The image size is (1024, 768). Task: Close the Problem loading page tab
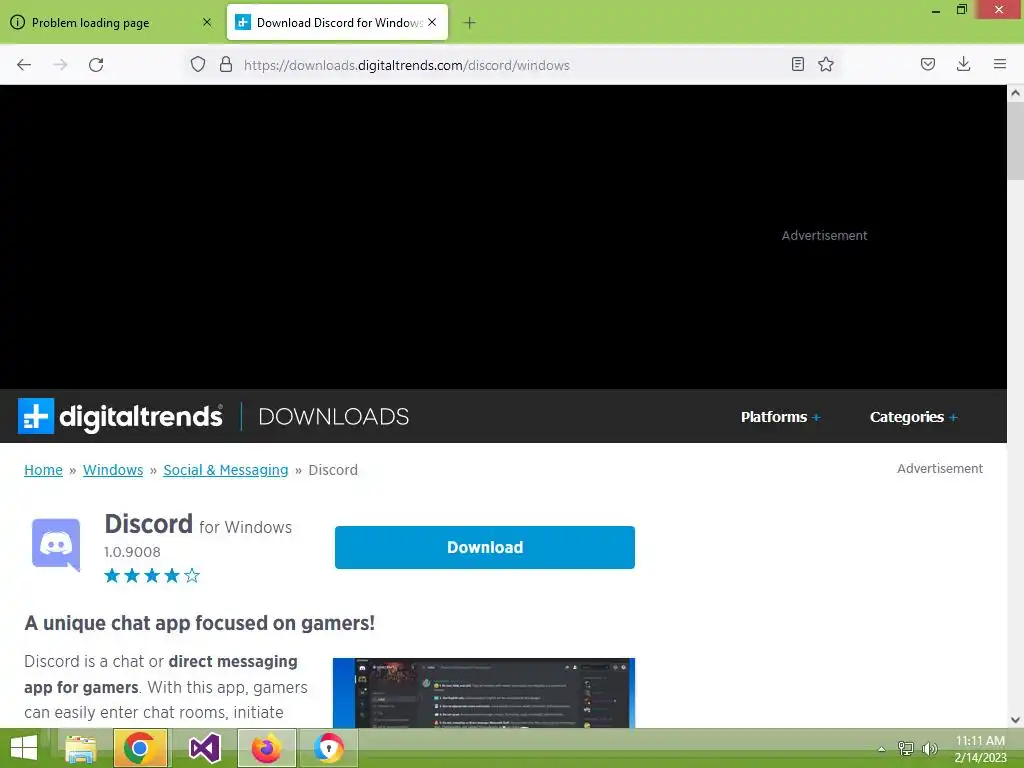(207, 22)
